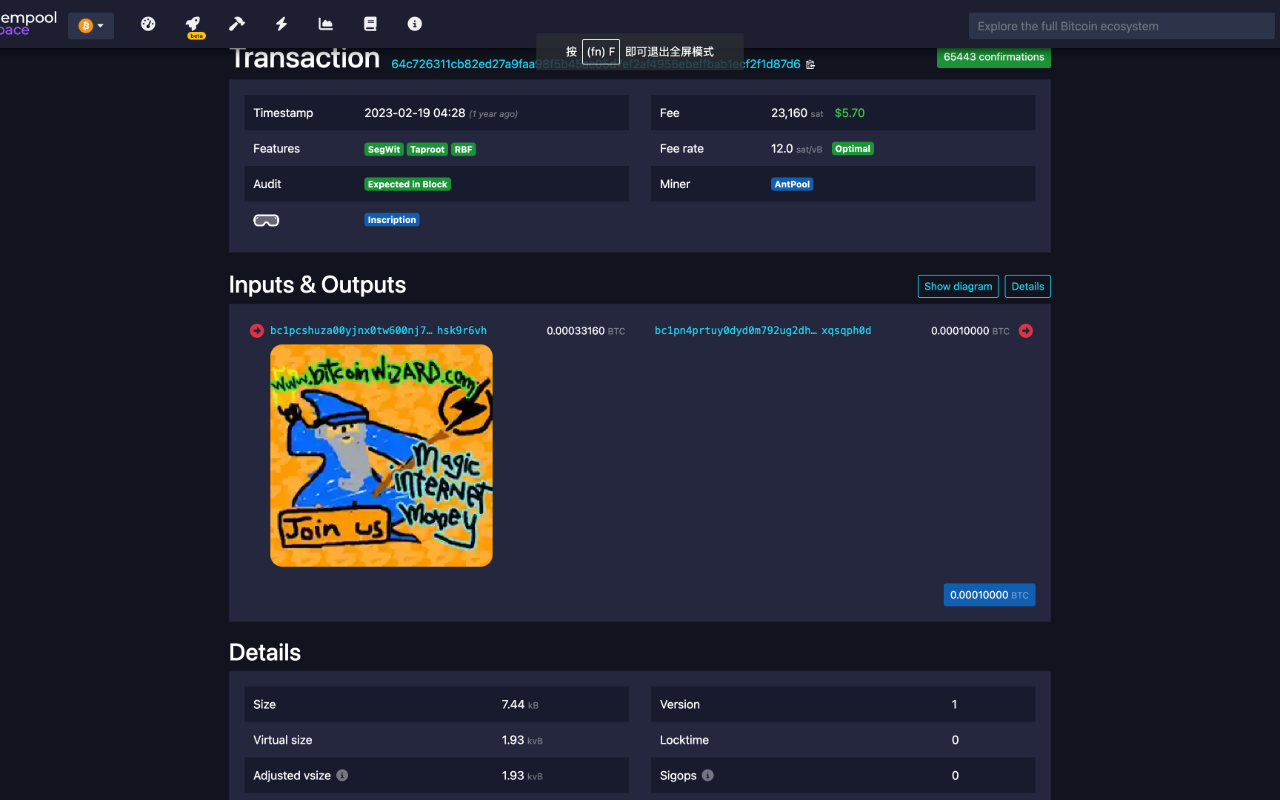Open the Lightning network bolt icon in navbar
Screen dimensions: 1280x800
[x=282, y=24]
